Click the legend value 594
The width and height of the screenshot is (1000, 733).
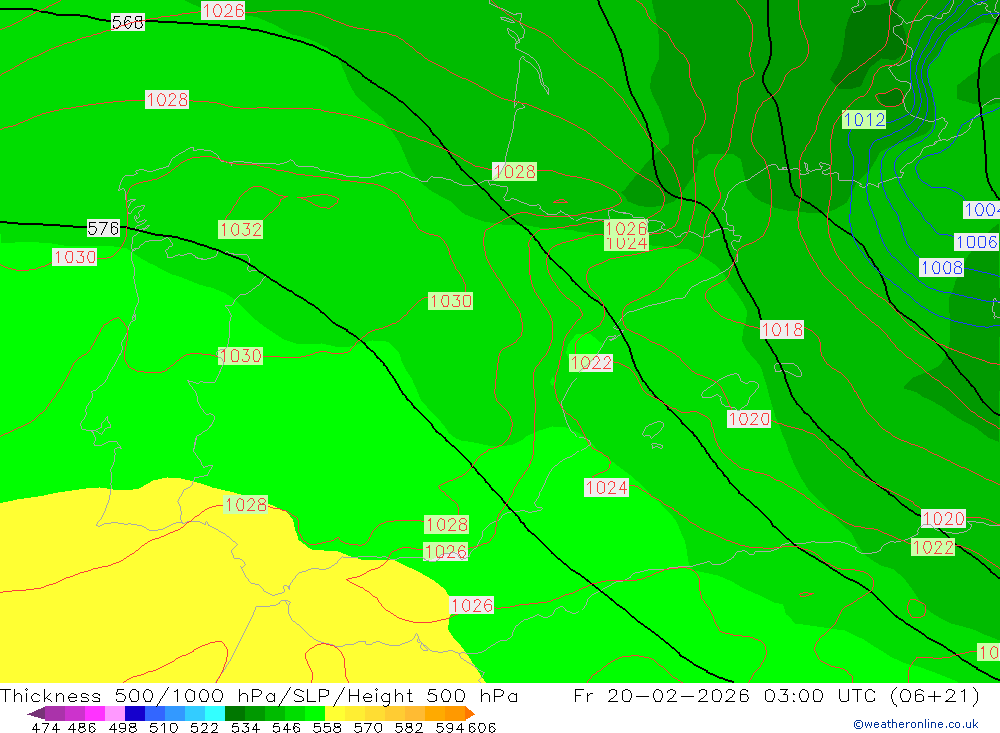(x=450, y=727)
